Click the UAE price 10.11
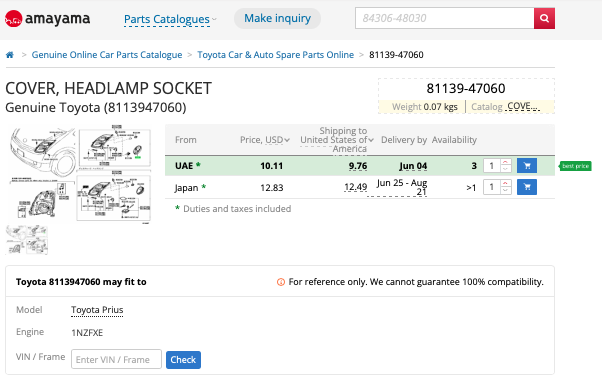This screenshot has width=602, height=386. [271, 166]
